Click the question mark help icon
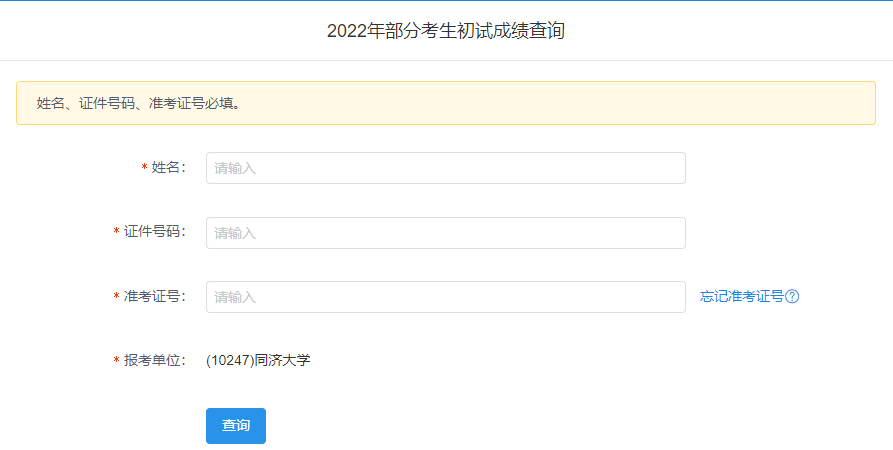The height and width of the screenshot is (450, 893). pyautogui.click(x=792, y=296)
